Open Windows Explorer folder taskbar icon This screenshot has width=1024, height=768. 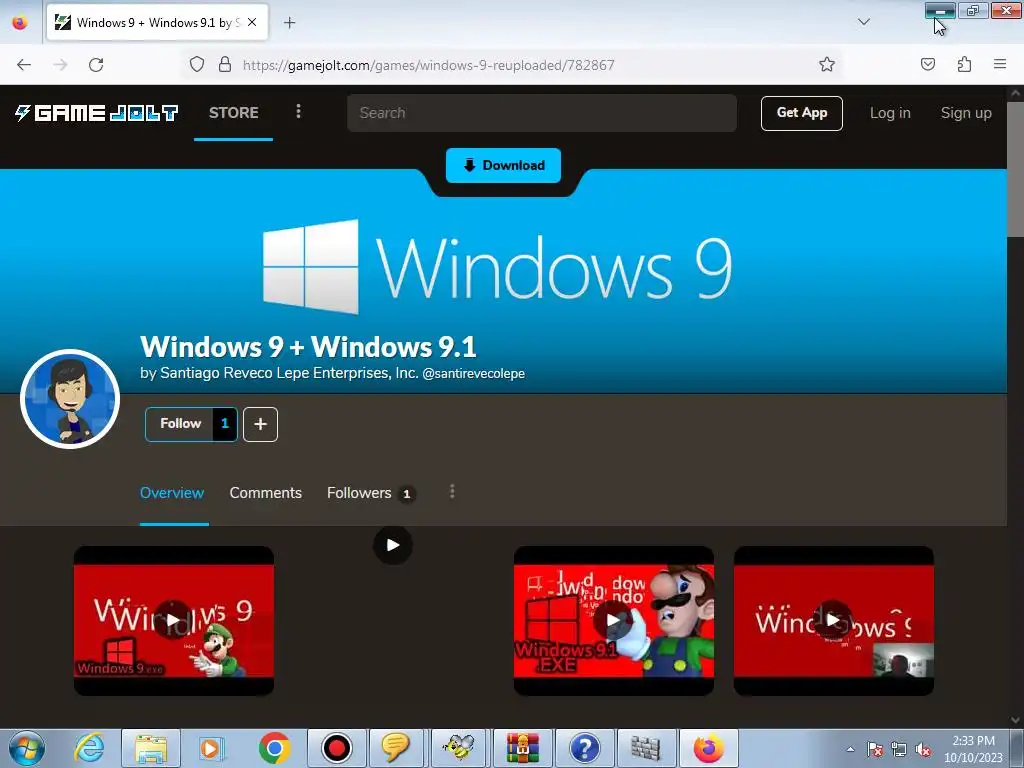coord(151,748)
